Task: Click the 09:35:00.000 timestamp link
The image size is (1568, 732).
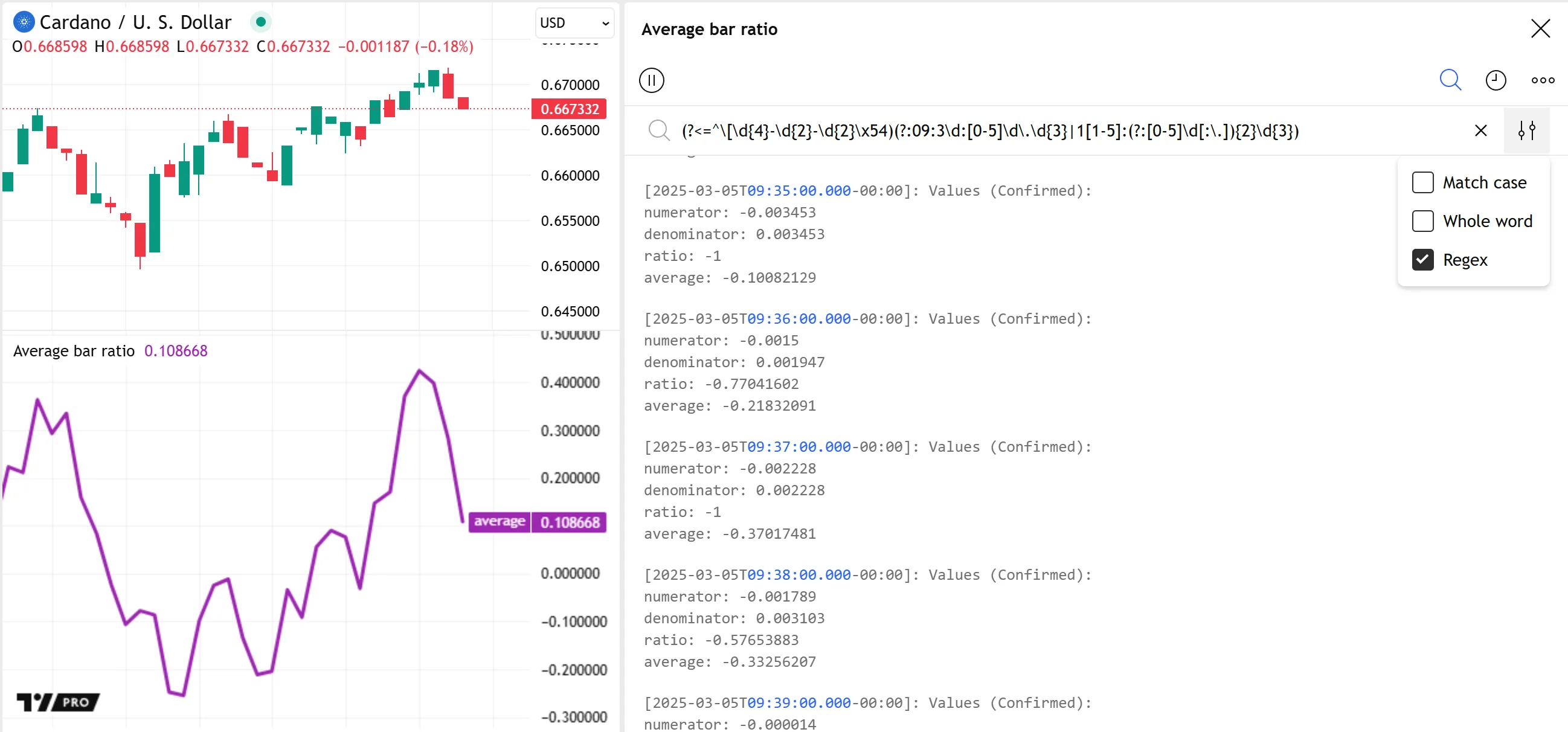Action: point(798,191)
